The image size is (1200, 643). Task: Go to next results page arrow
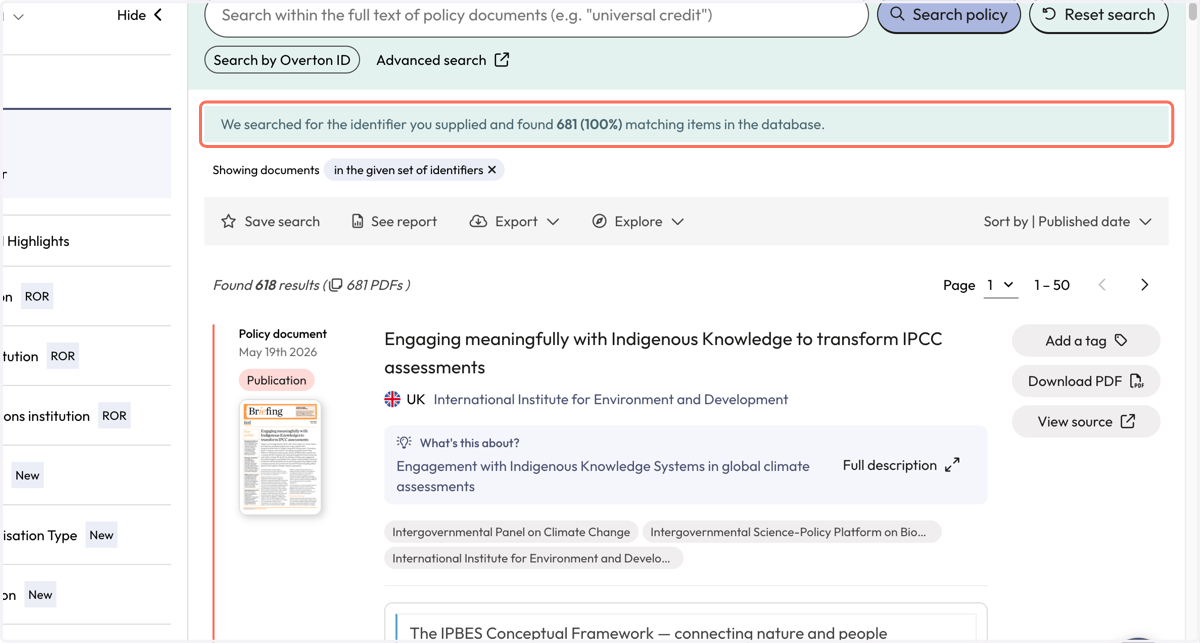[1145, 285]
